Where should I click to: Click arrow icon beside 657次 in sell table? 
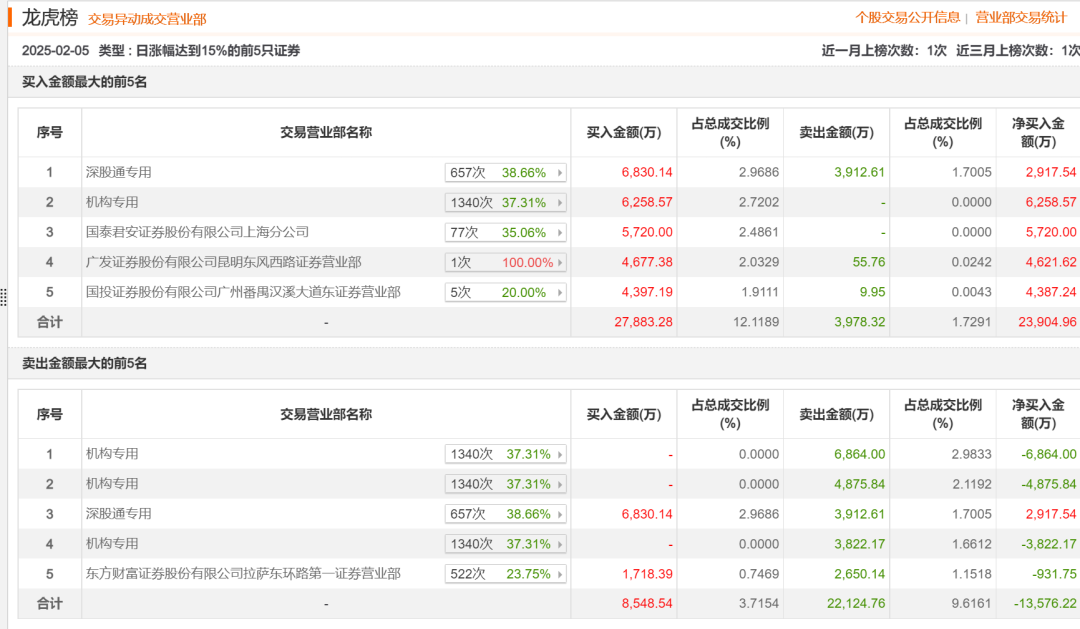[x=560, y=514]
